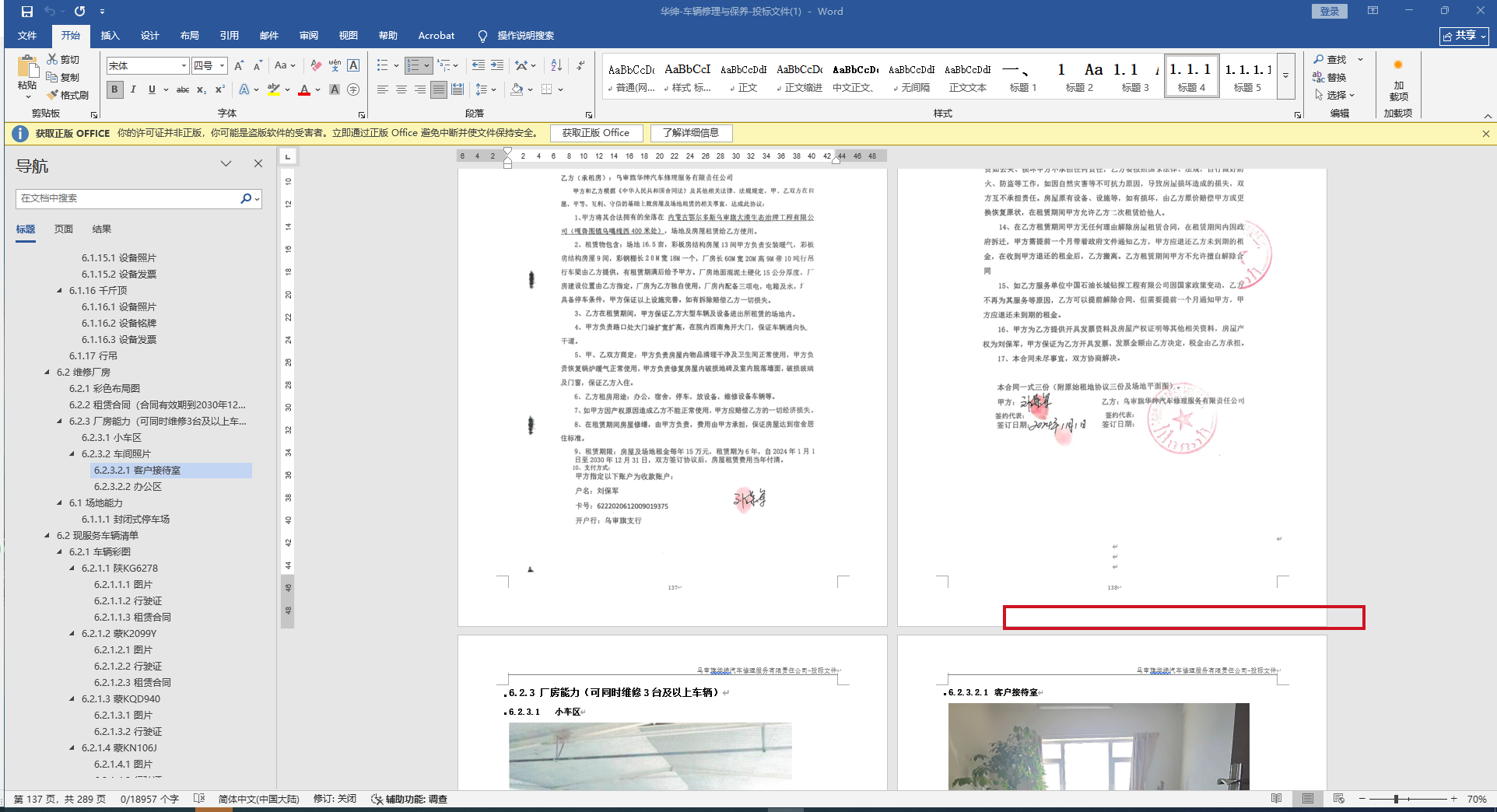The image size is (1497, 812).
Task: Shrink font size with the smaller A icon
Action: tap(258, 65)
